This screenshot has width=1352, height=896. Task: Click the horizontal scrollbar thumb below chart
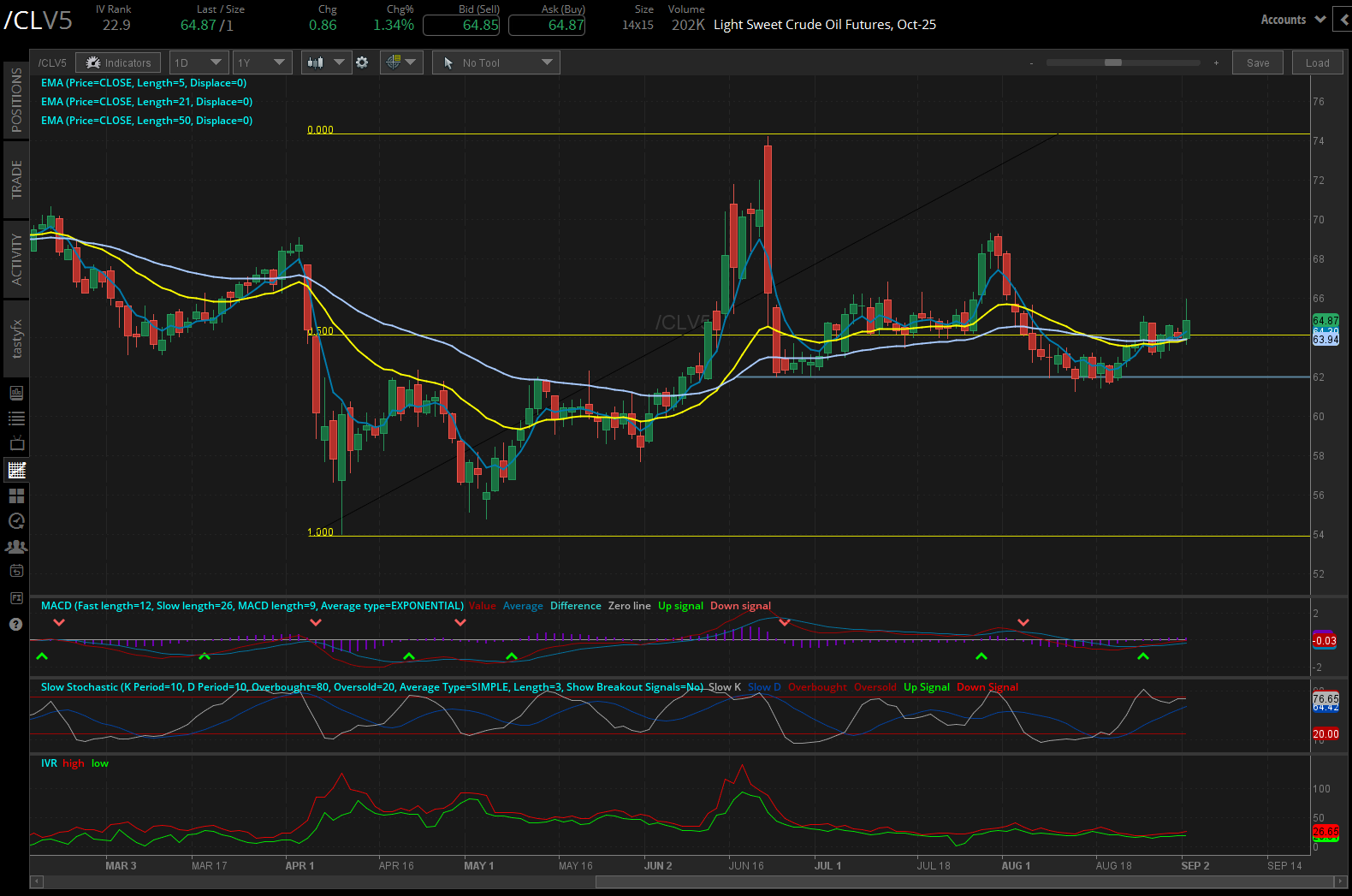(x=964, y=881)
